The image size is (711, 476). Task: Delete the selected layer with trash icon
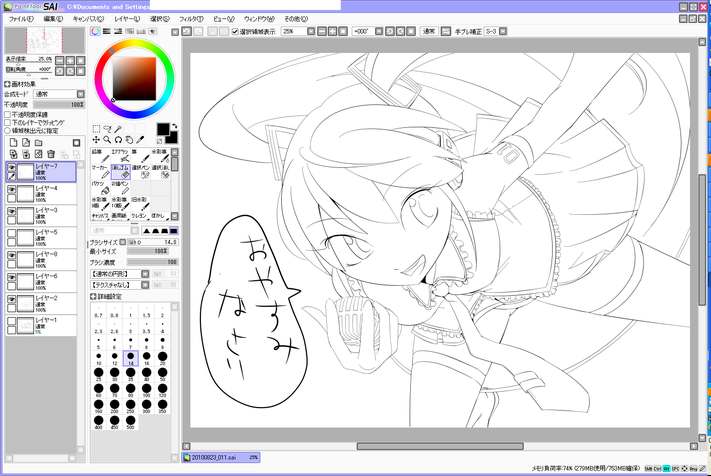51,154
